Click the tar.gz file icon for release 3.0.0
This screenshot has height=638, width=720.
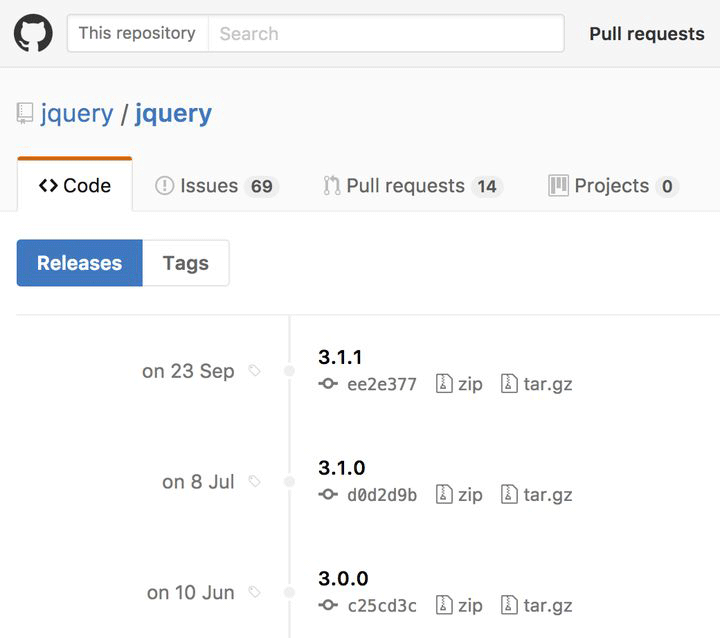pyautogui.click(x=509, y=605)
